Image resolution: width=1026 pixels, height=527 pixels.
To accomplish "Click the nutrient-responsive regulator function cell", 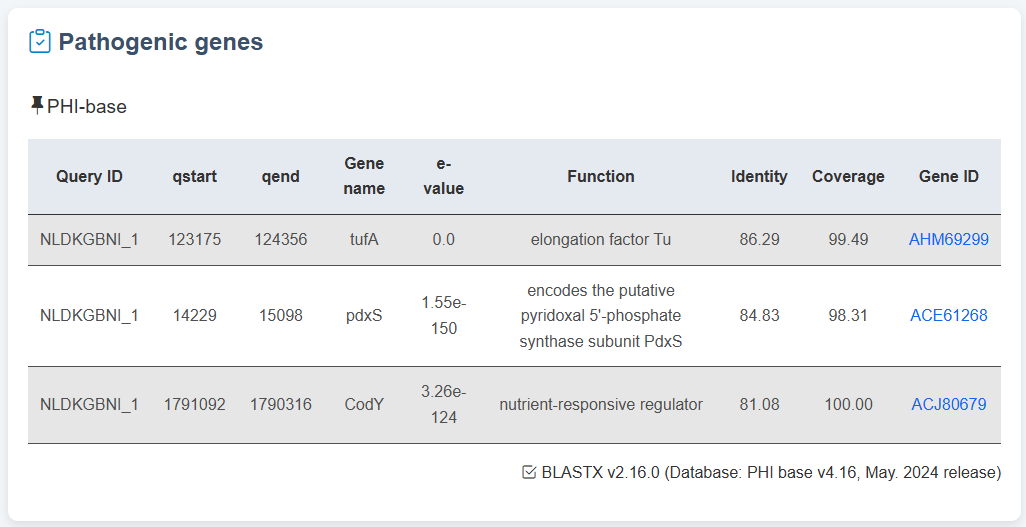I will pyautogui.click(x=600, y=405).
